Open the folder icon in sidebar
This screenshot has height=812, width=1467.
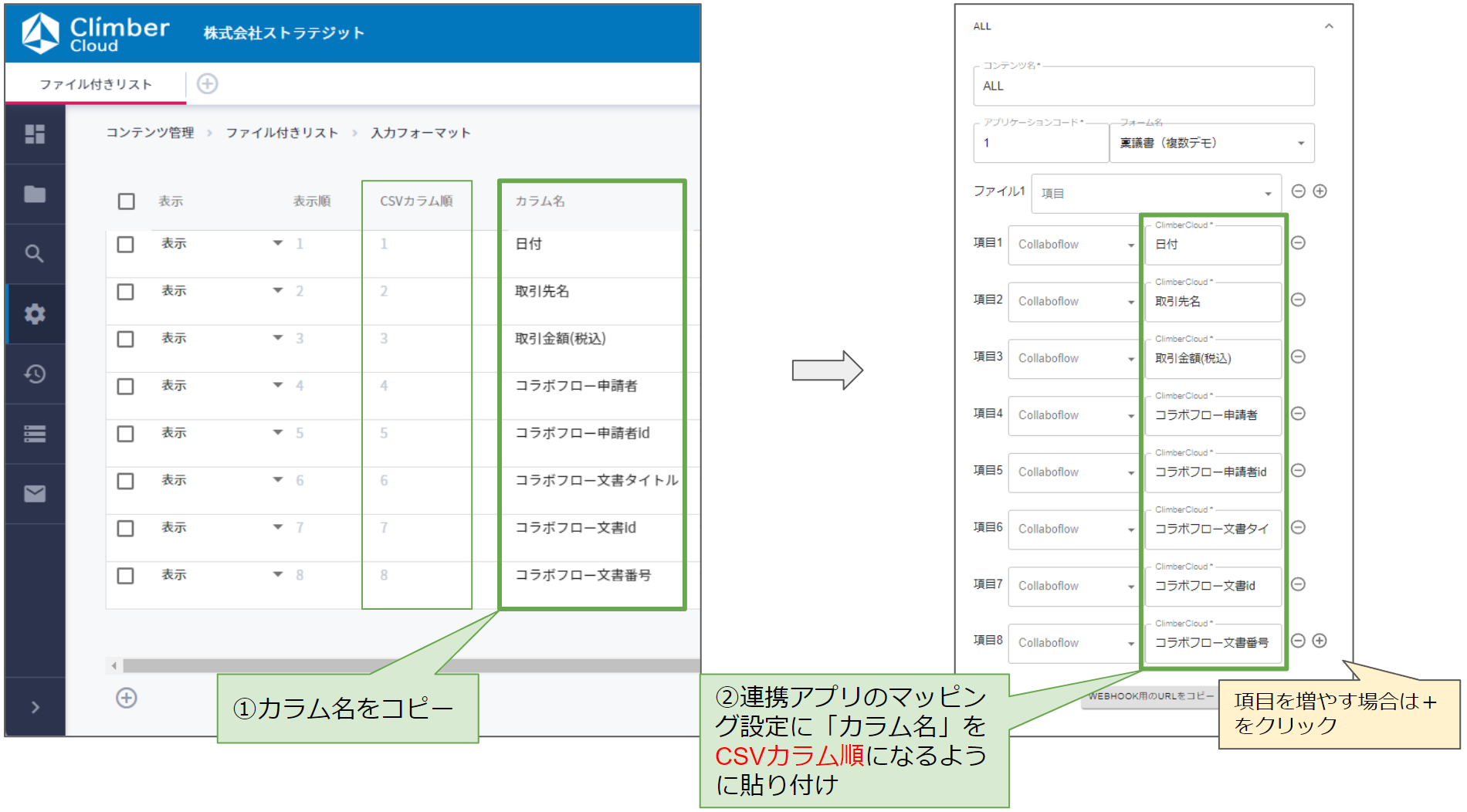tap(35, 194)
